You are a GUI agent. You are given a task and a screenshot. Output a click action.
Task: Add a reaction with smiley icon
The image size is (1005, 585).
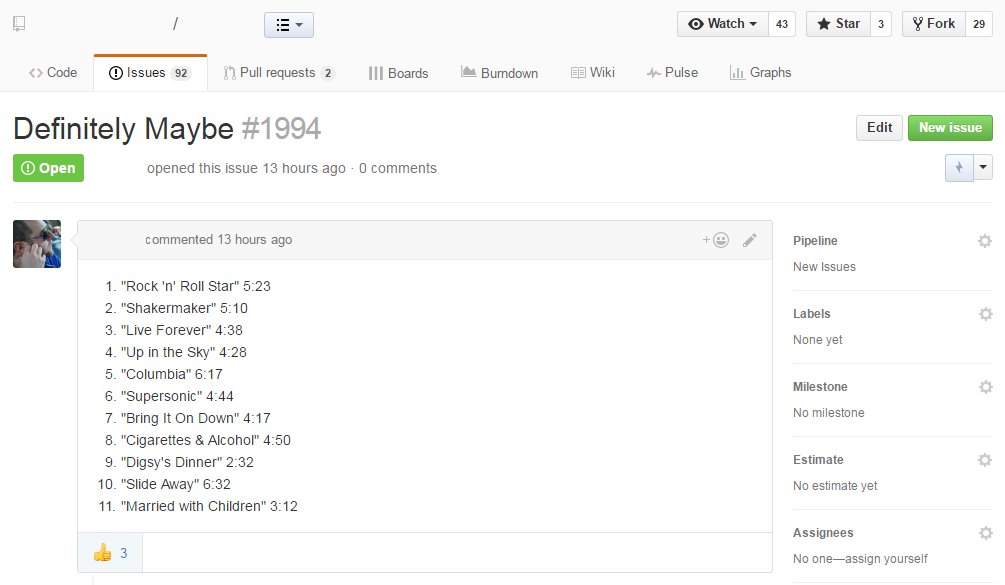[x=715, y=240]
